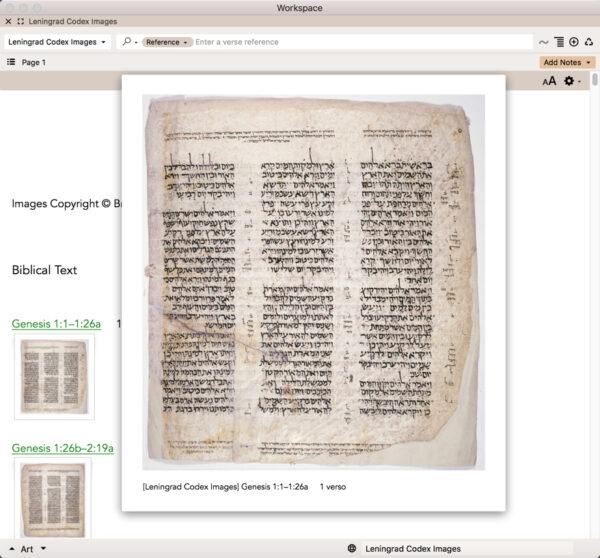
Task: Open the Art dropdown arrow in bottom bar
Action: pyautogui.click(x=43, y=549)
